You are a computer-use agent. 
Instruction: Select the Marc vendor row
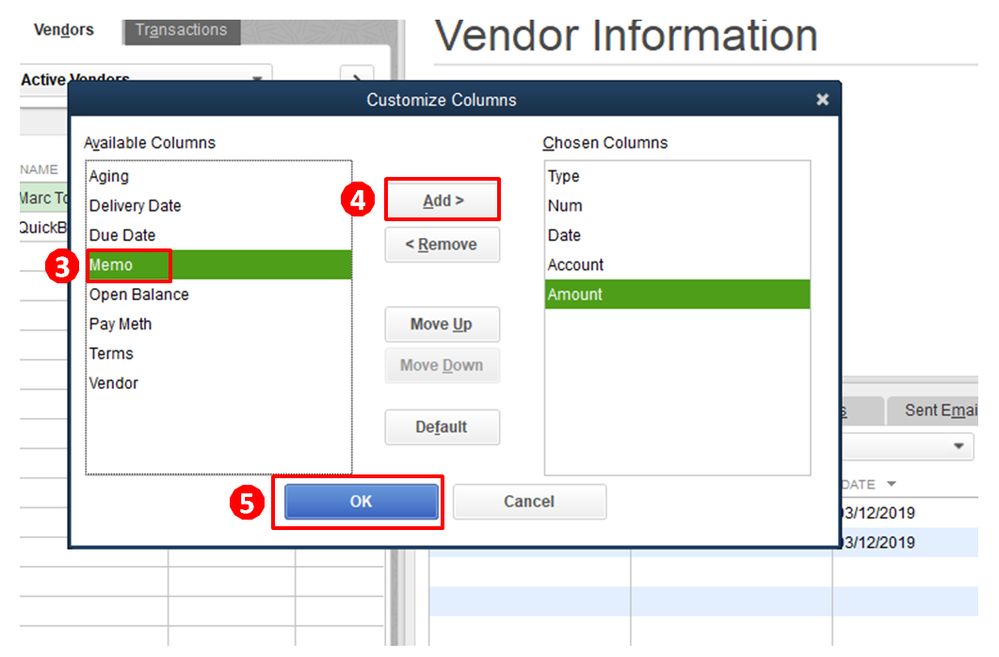tap(44, 198)
